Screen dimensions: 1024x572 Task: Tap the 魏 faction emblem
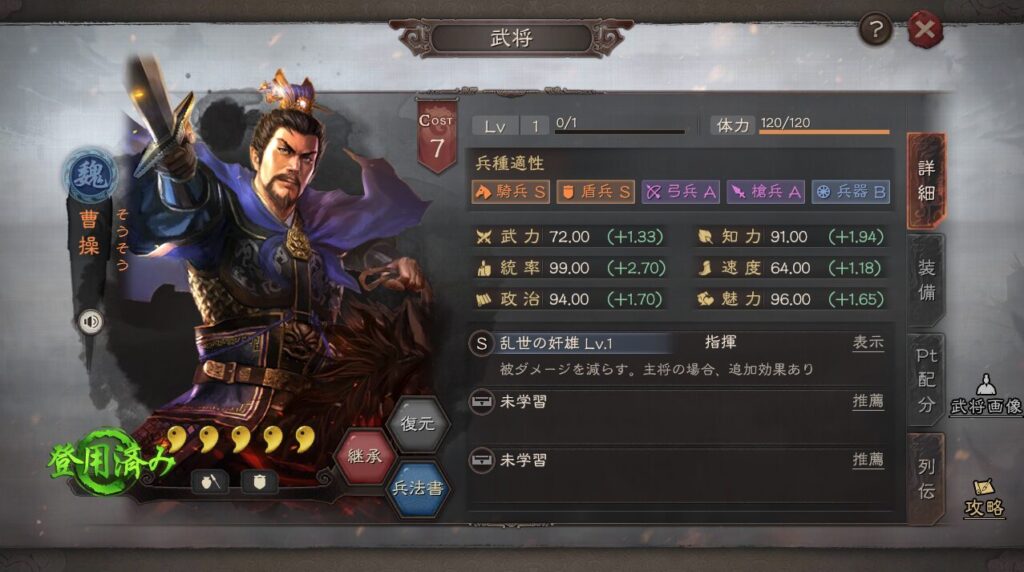point(91,174)
